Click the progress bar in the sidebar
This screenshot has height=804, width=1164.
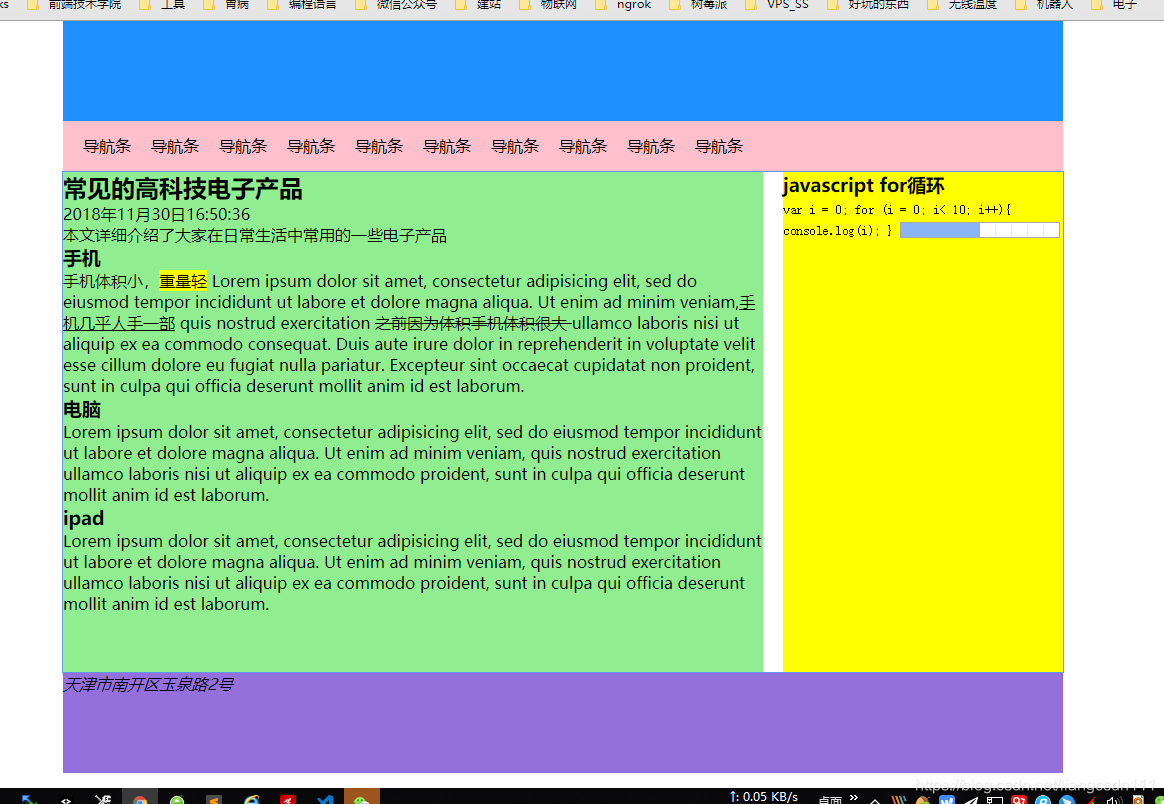979,230
